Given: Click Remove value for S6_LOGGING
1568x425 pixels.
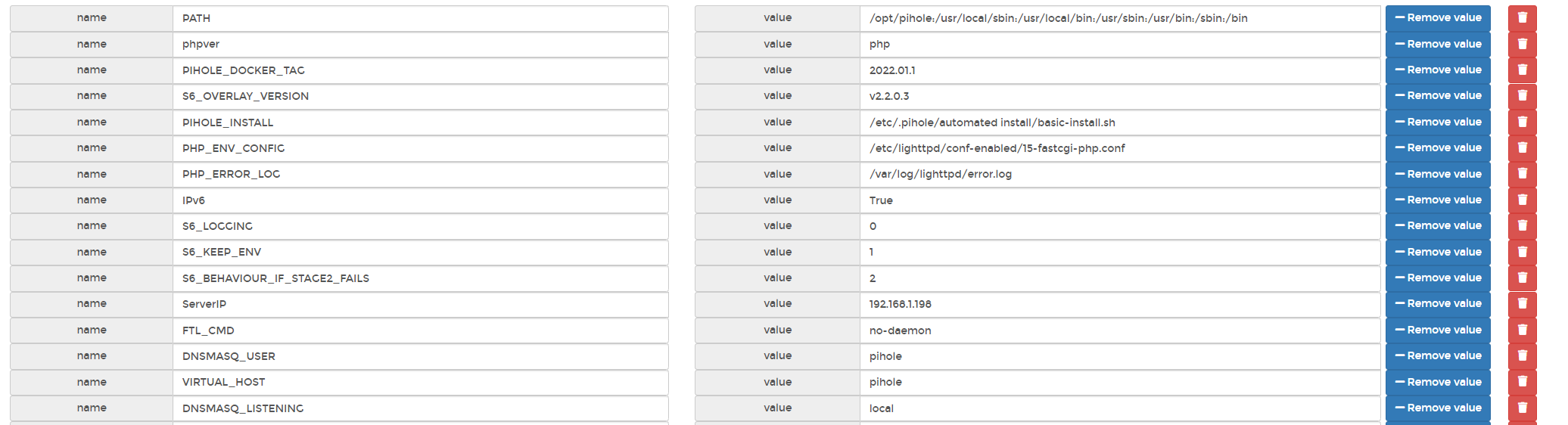Looking at the screenshot, I should (x=1438, y=225).
